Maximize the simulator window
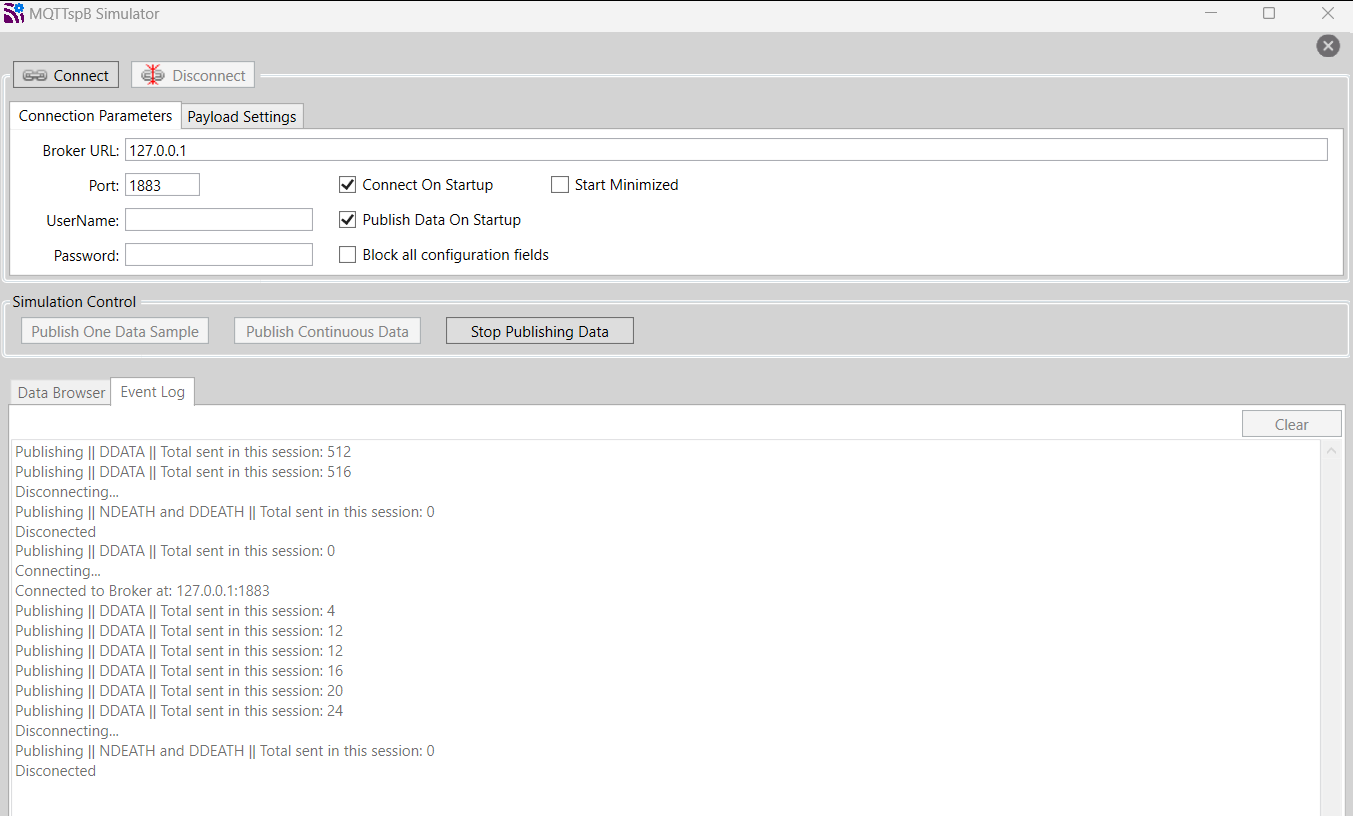The image size is (1353, 816). (1269, 14)
